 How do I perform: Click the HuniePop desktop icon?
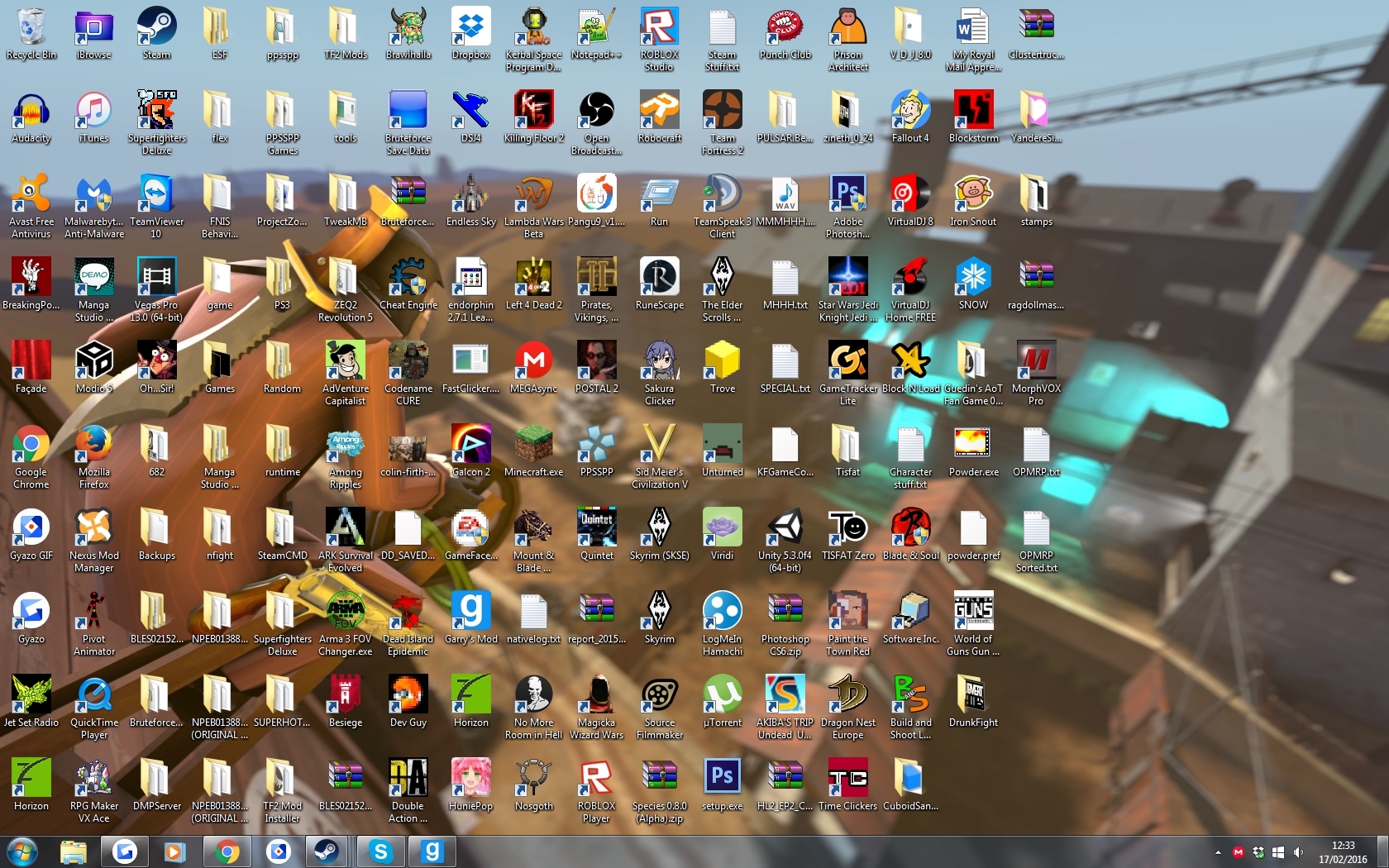(x=471, y=785)
